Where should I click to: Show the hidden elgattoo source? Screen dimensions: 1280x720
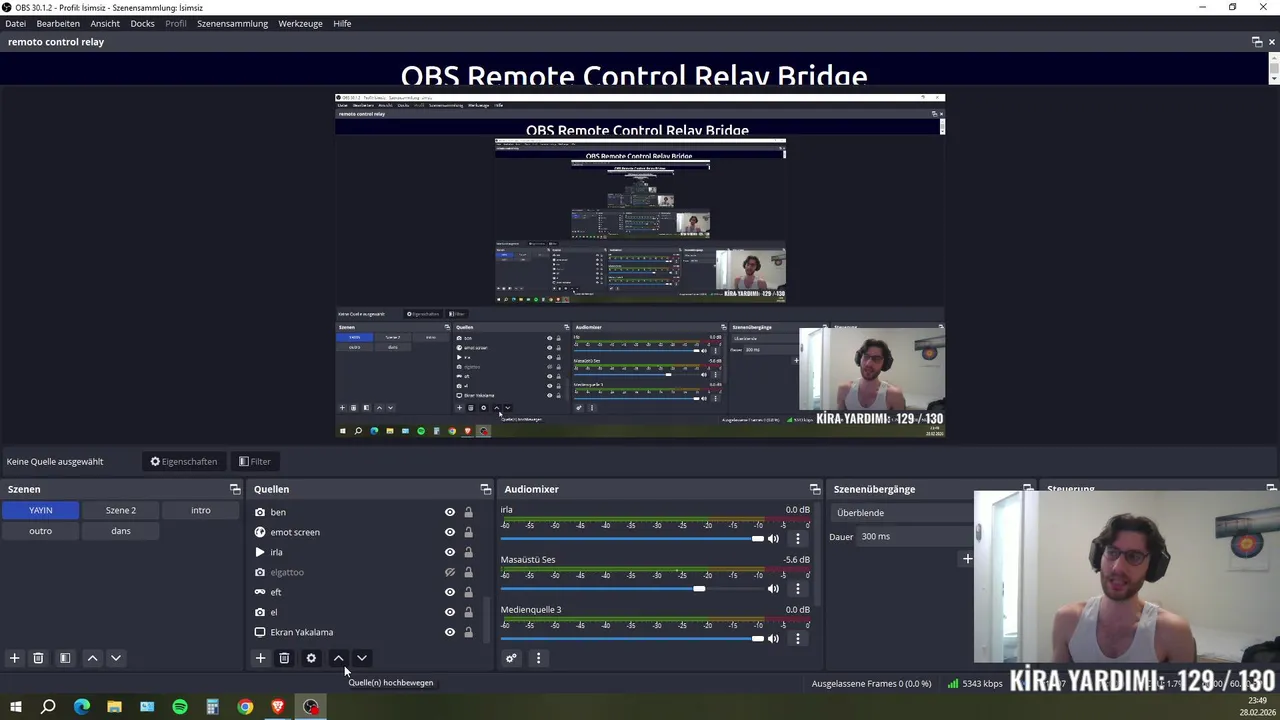tap(450, 572)
